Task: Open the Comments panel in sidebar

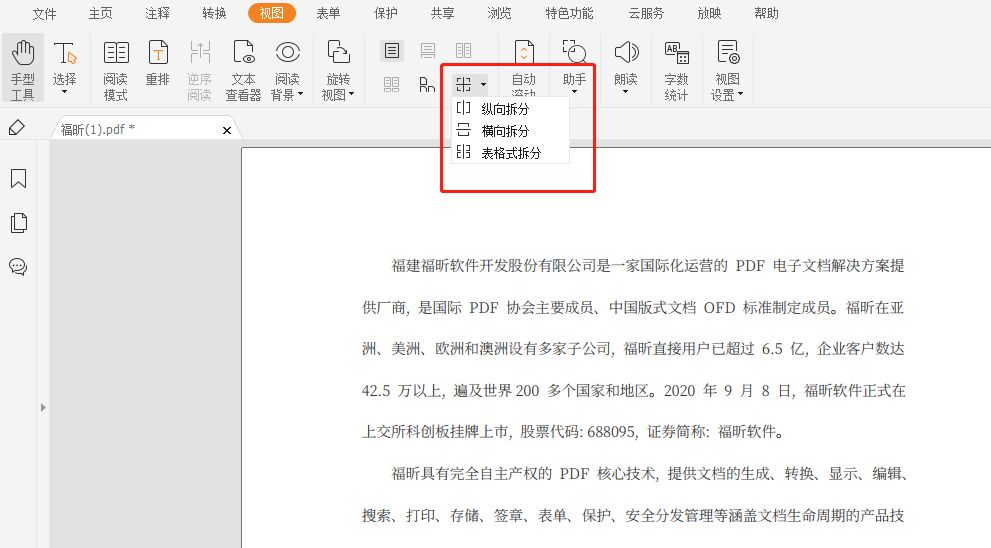Action: (x=18, y=267)
